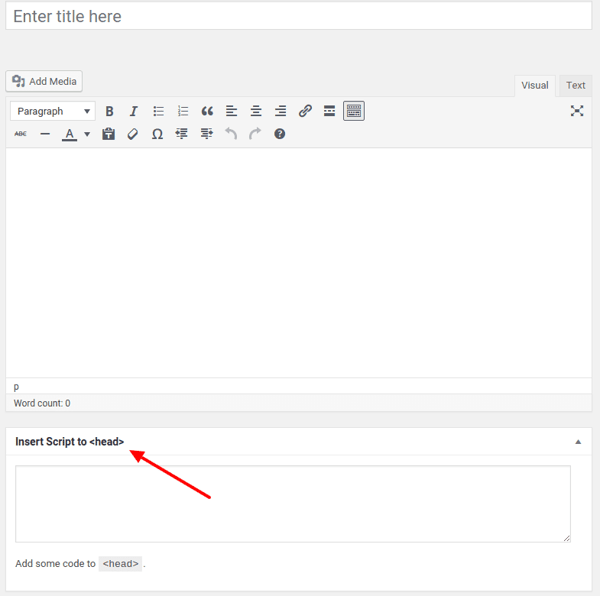Image resolution: width=600 pixels, height=596 pixels.
Task: Click the Bold formatting icon
Action: pyautogui.click(x=109, y=111)
